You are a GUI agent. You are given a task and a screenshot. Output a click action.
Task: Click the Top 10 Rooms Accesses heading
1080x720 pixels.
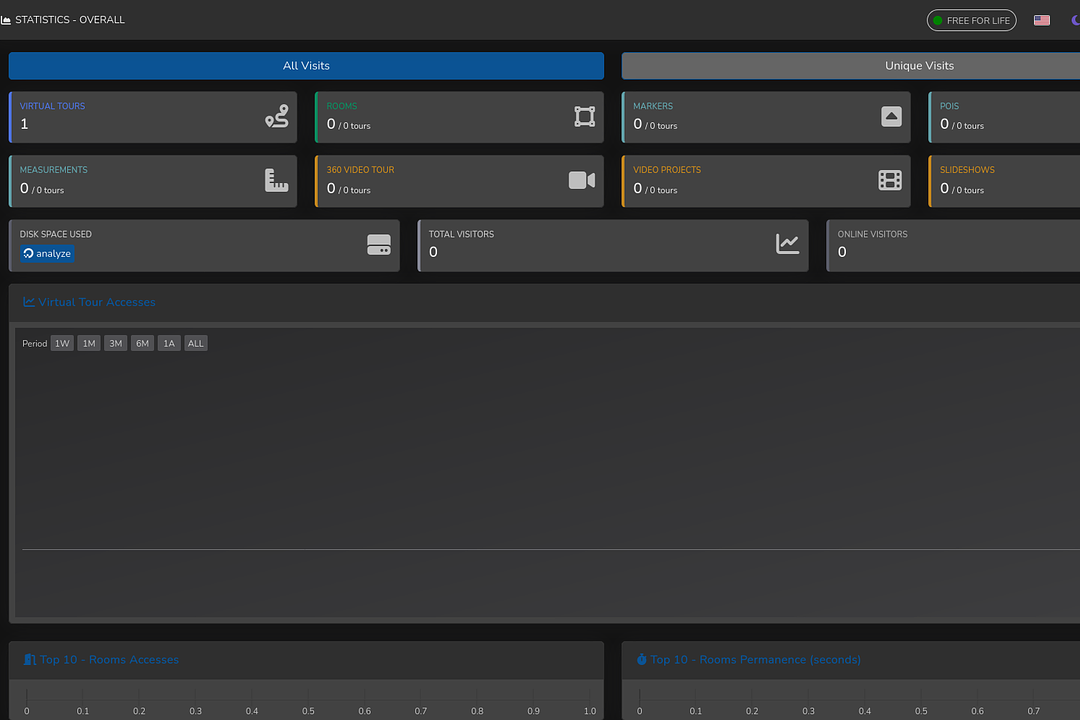pos(108,660)
